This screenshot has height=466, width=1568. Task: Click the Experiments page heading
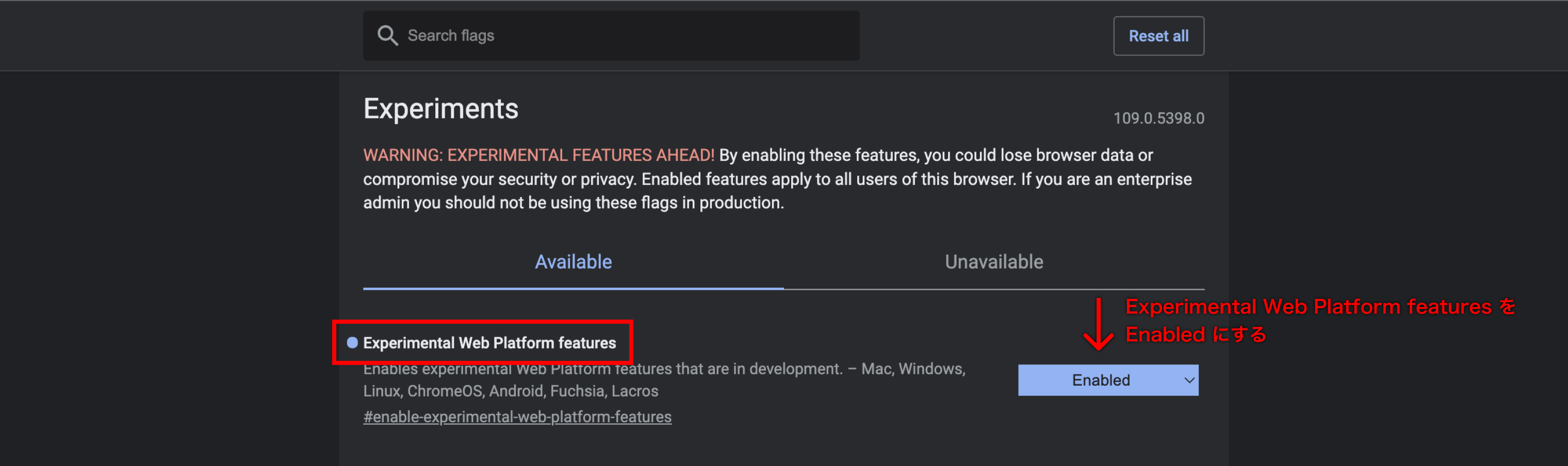440,109
